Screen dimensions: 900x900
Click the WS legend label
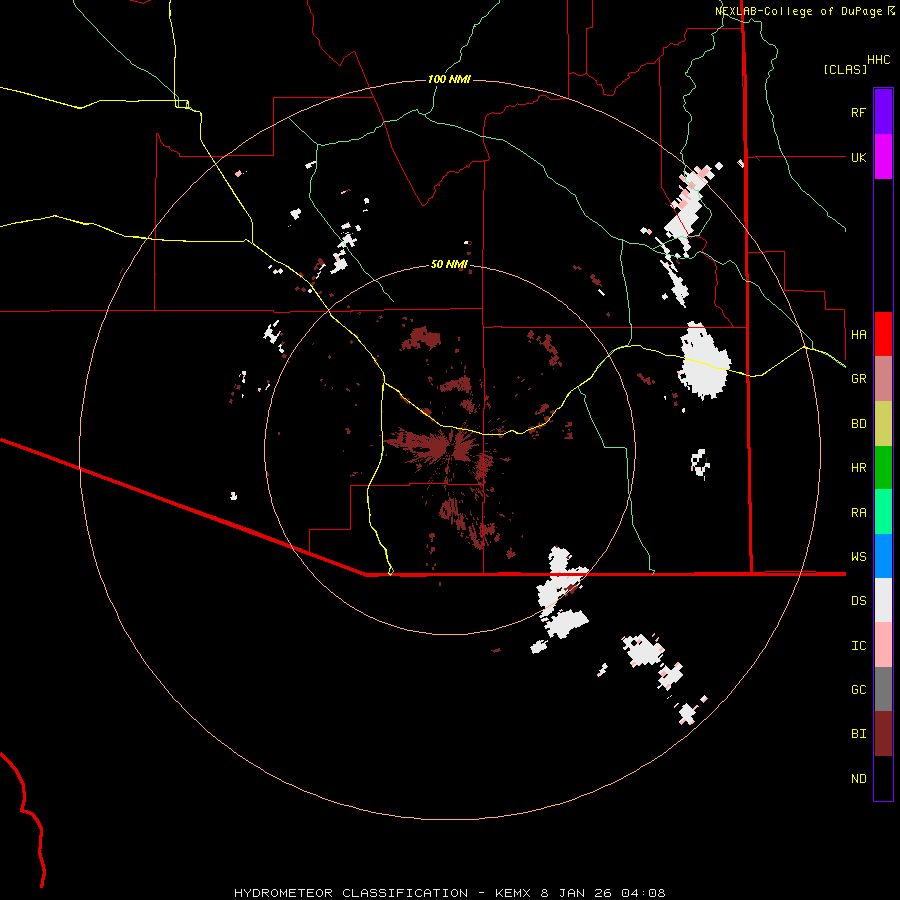pos(858,557)
